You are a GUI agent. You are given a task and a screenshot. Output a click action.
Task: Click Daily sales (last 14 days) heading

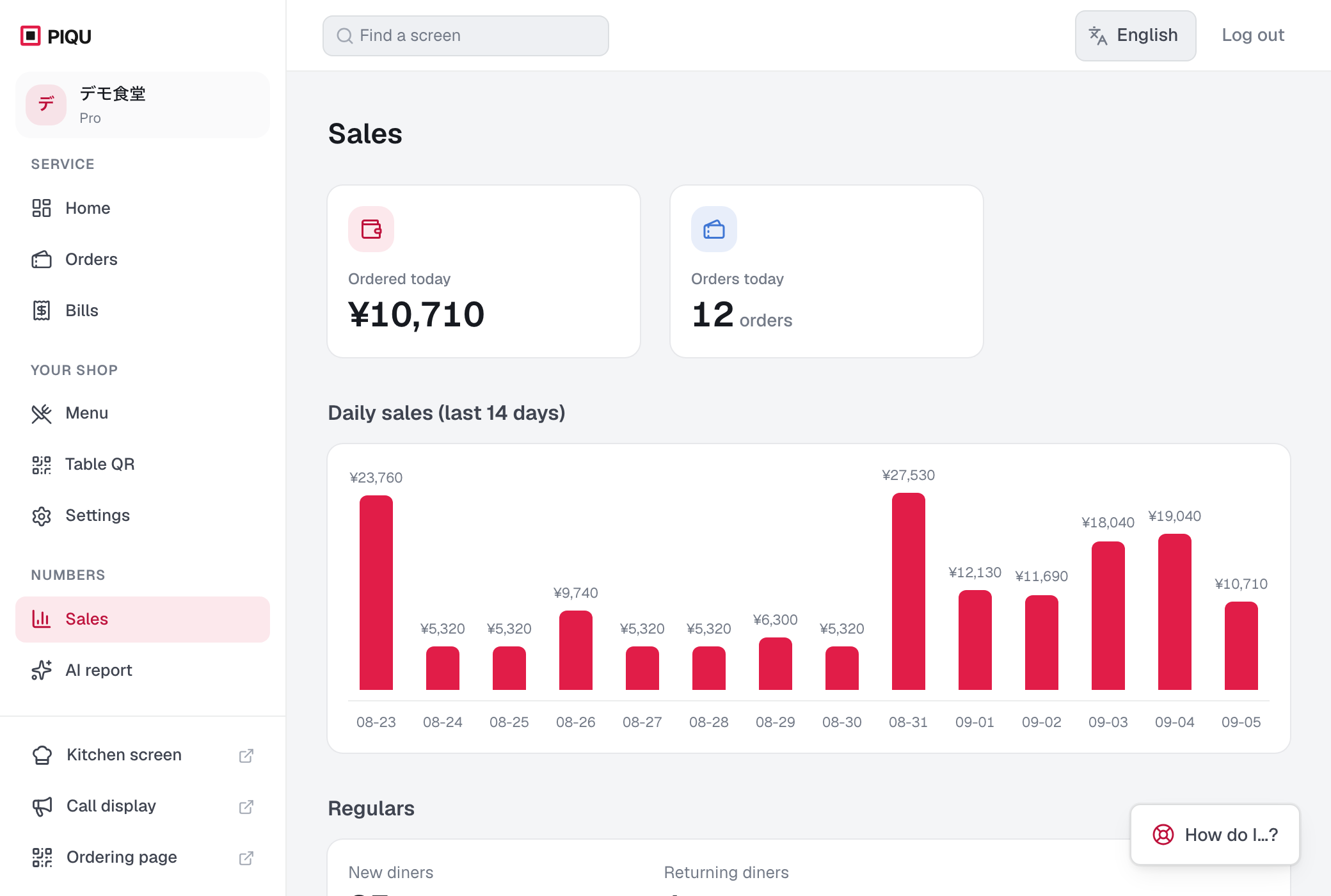coord(447,413)
